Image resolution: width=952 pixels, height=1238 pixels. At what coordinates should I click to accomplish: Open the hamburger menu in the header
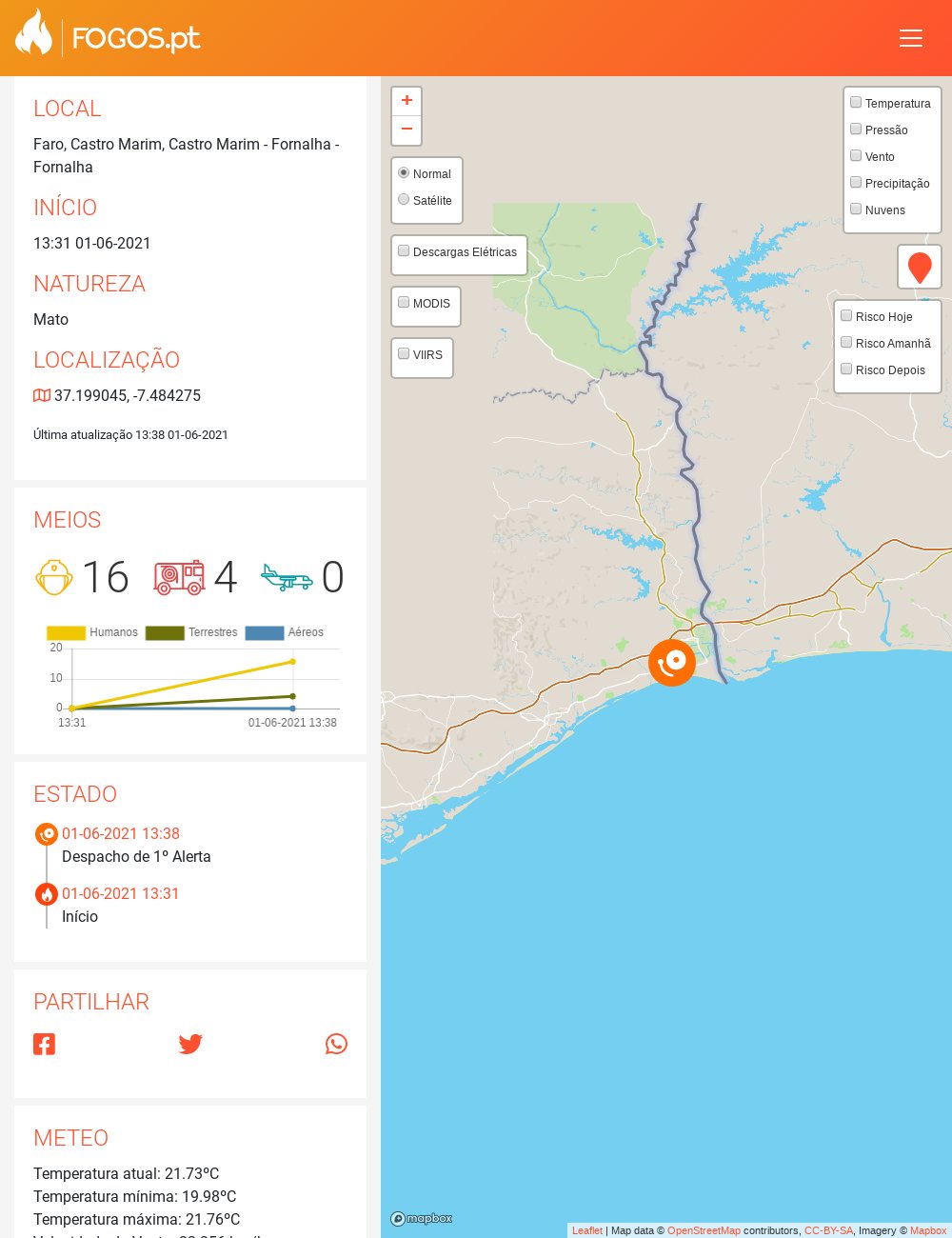point(911,38)
